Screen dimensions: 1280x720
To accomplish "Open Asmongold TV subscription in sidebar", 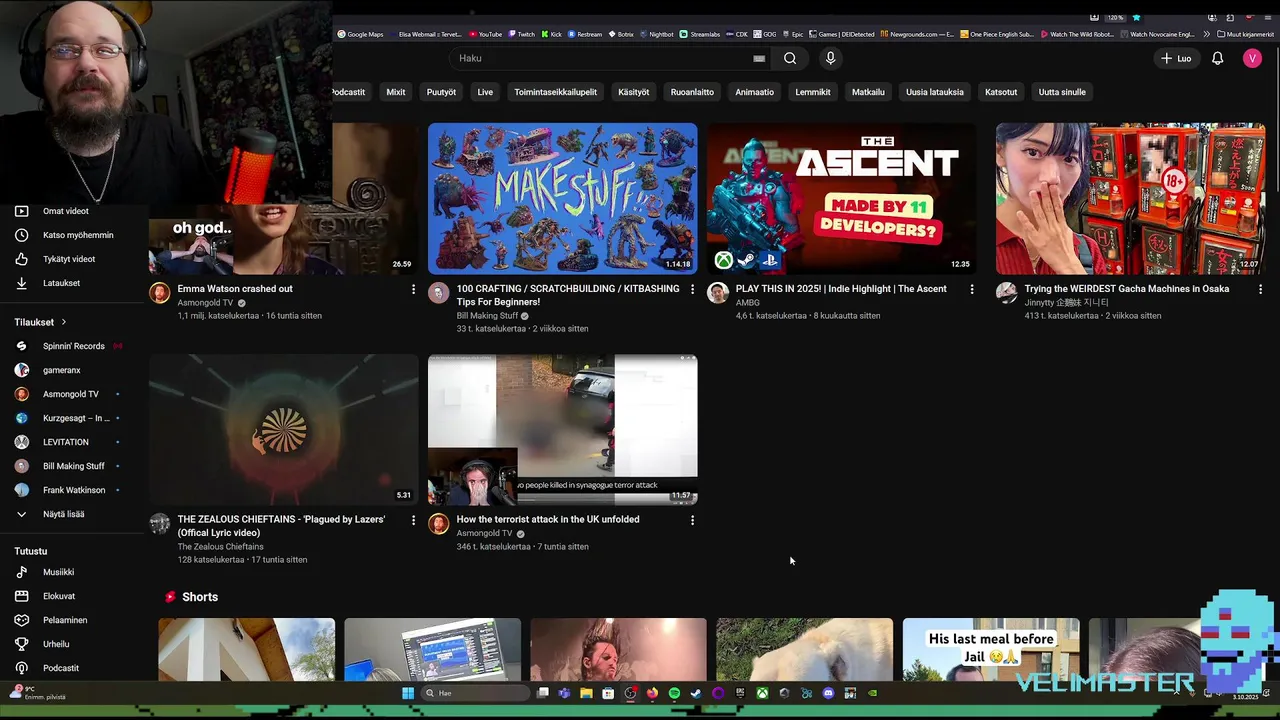I will click(70, 394).
